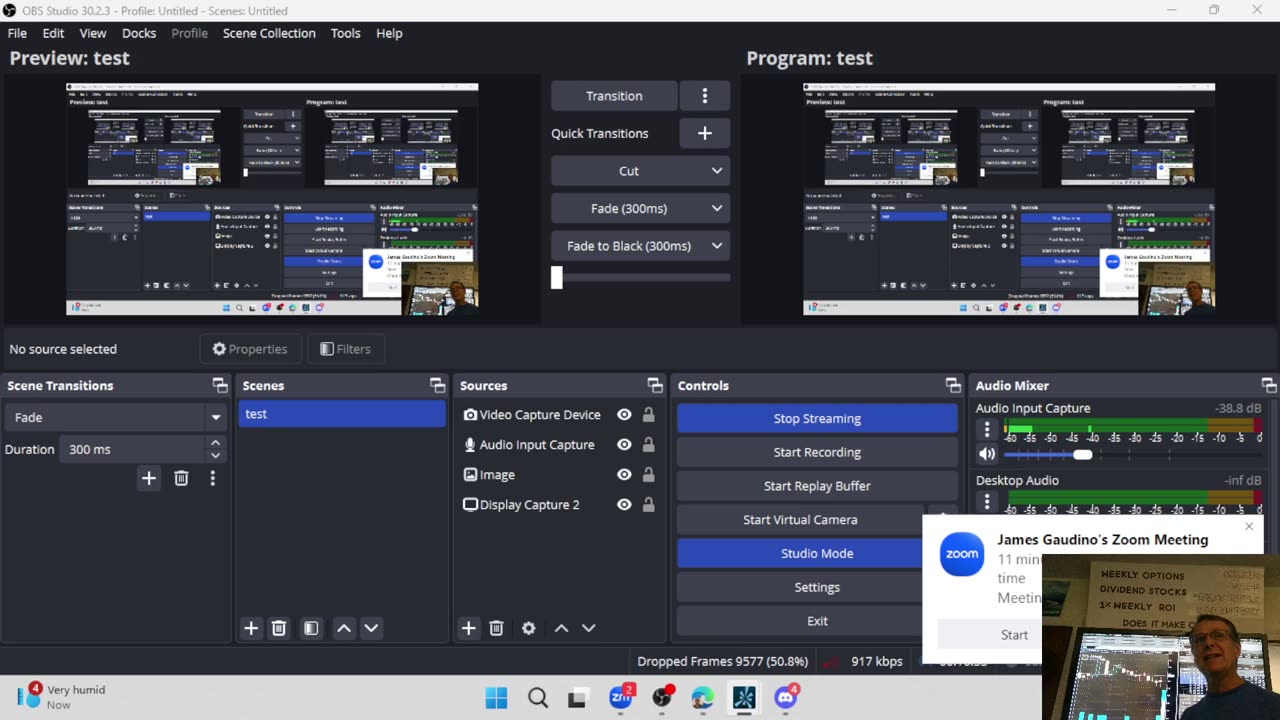Undock the Sources panel
The image size is (1280, 720).
tap(655, 385)
